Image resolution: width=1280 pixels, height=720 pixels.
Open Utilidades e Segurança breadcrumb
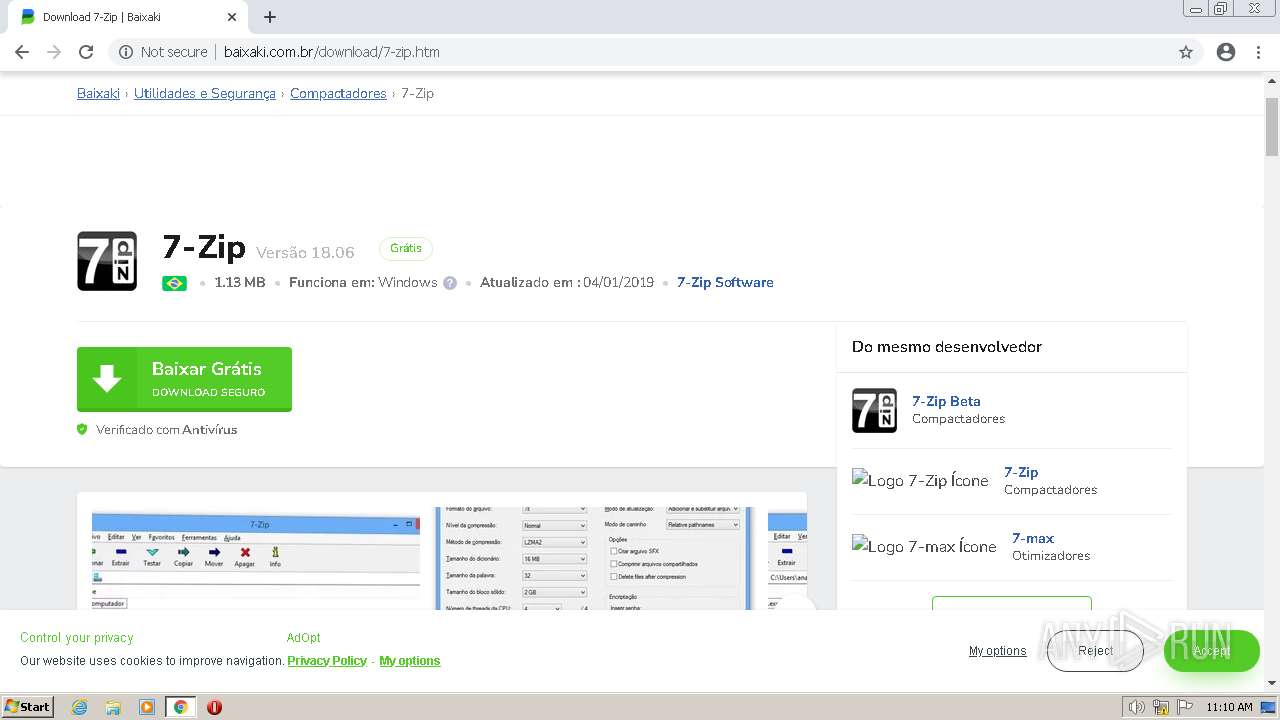[x=205, y=93]
